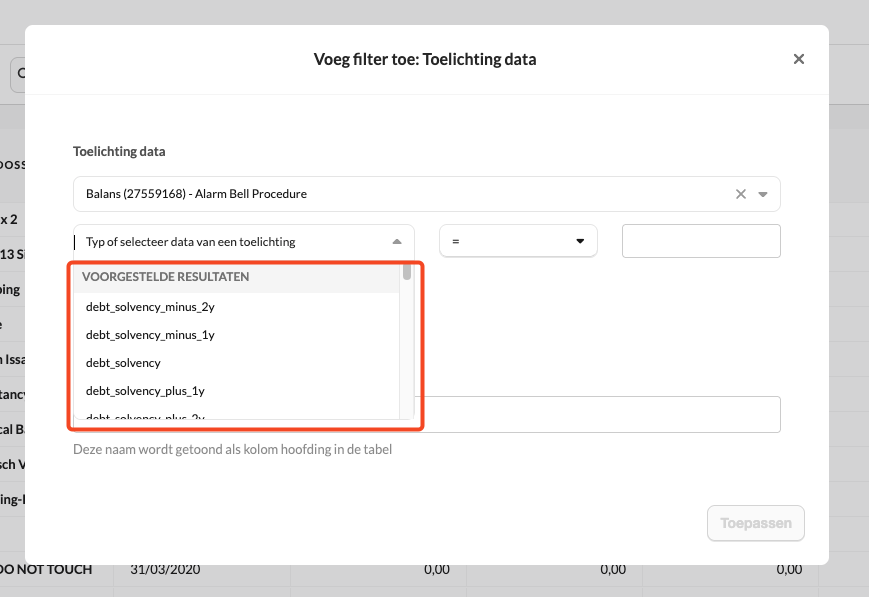Click the suggestions list scrollbar thumb
869x597 pixels.
pyautogui.click(x=407, y=272)
